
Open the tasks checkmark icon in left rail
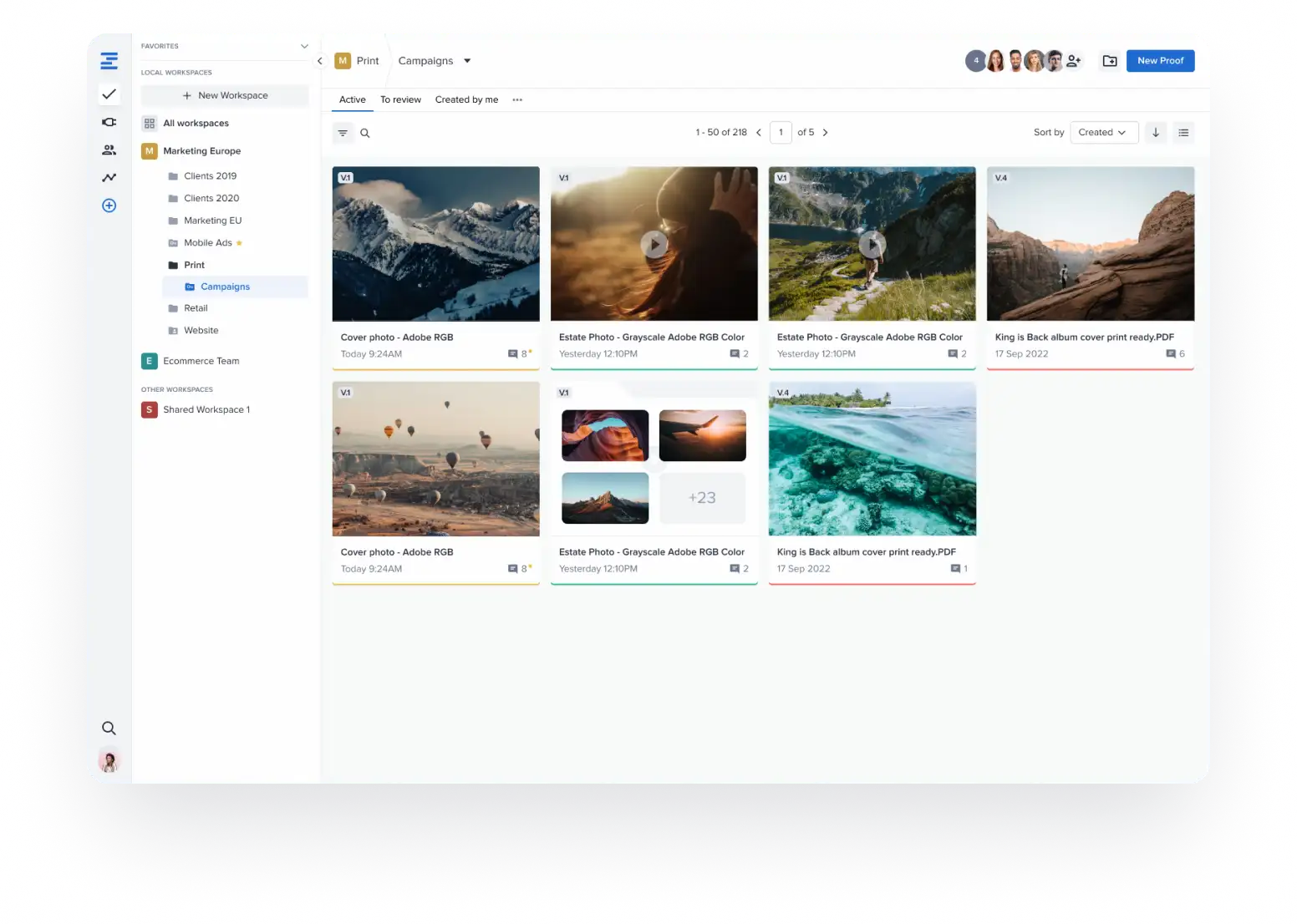click(x=109, y=94)
